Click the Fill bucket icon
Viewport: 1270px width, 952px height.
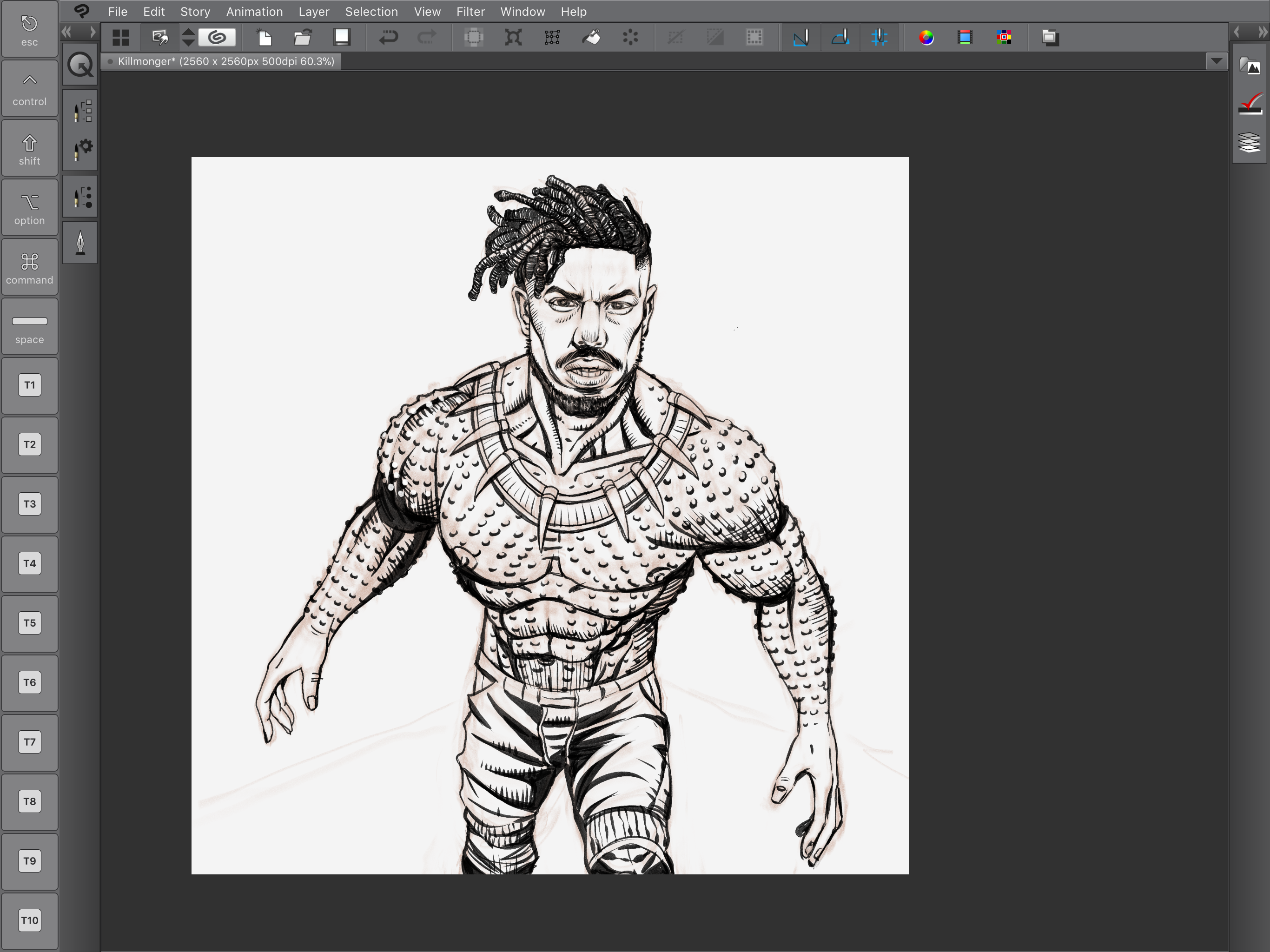(x=591, y=38)
